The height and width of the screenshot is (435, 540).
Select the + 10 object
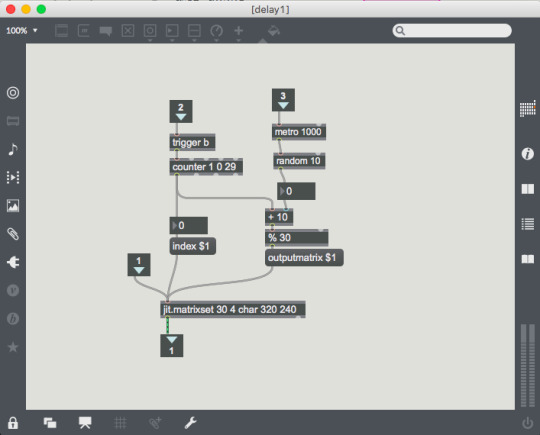pos(279,217)
